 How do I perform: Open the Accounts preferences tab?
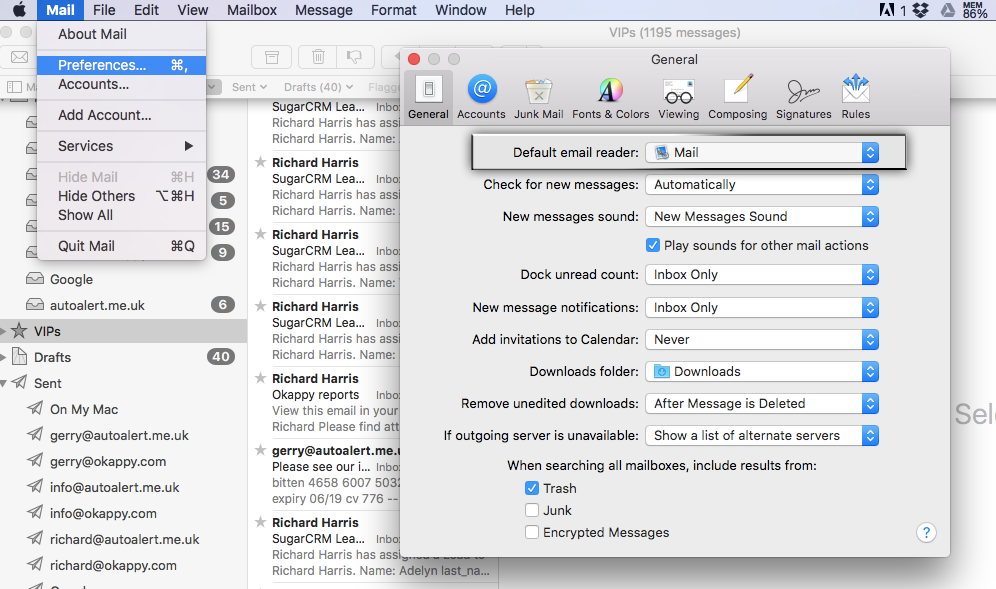pyautogui.click(x=481, y=97)
